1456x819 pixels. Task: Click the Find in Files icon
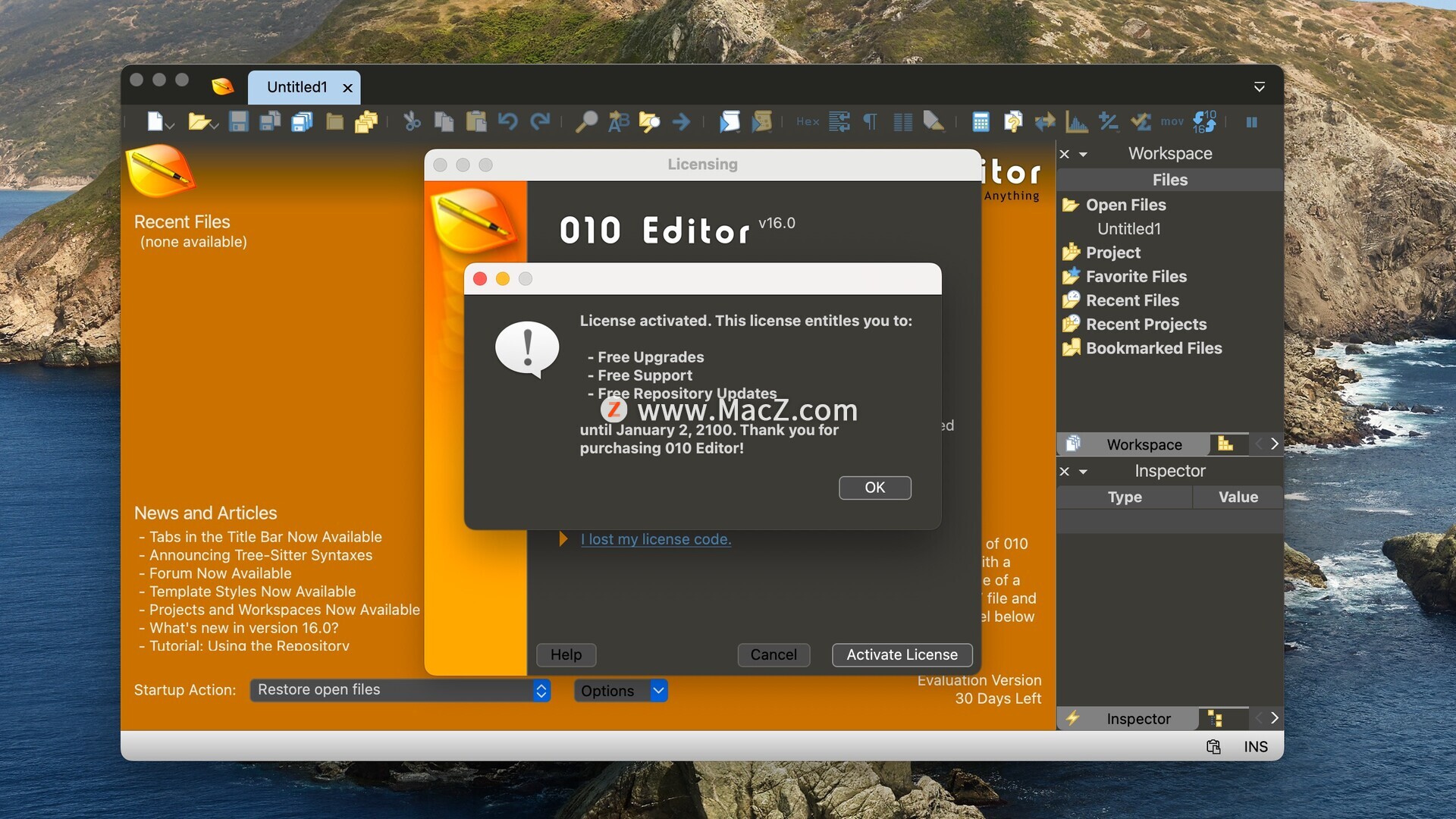coord(650,121)
